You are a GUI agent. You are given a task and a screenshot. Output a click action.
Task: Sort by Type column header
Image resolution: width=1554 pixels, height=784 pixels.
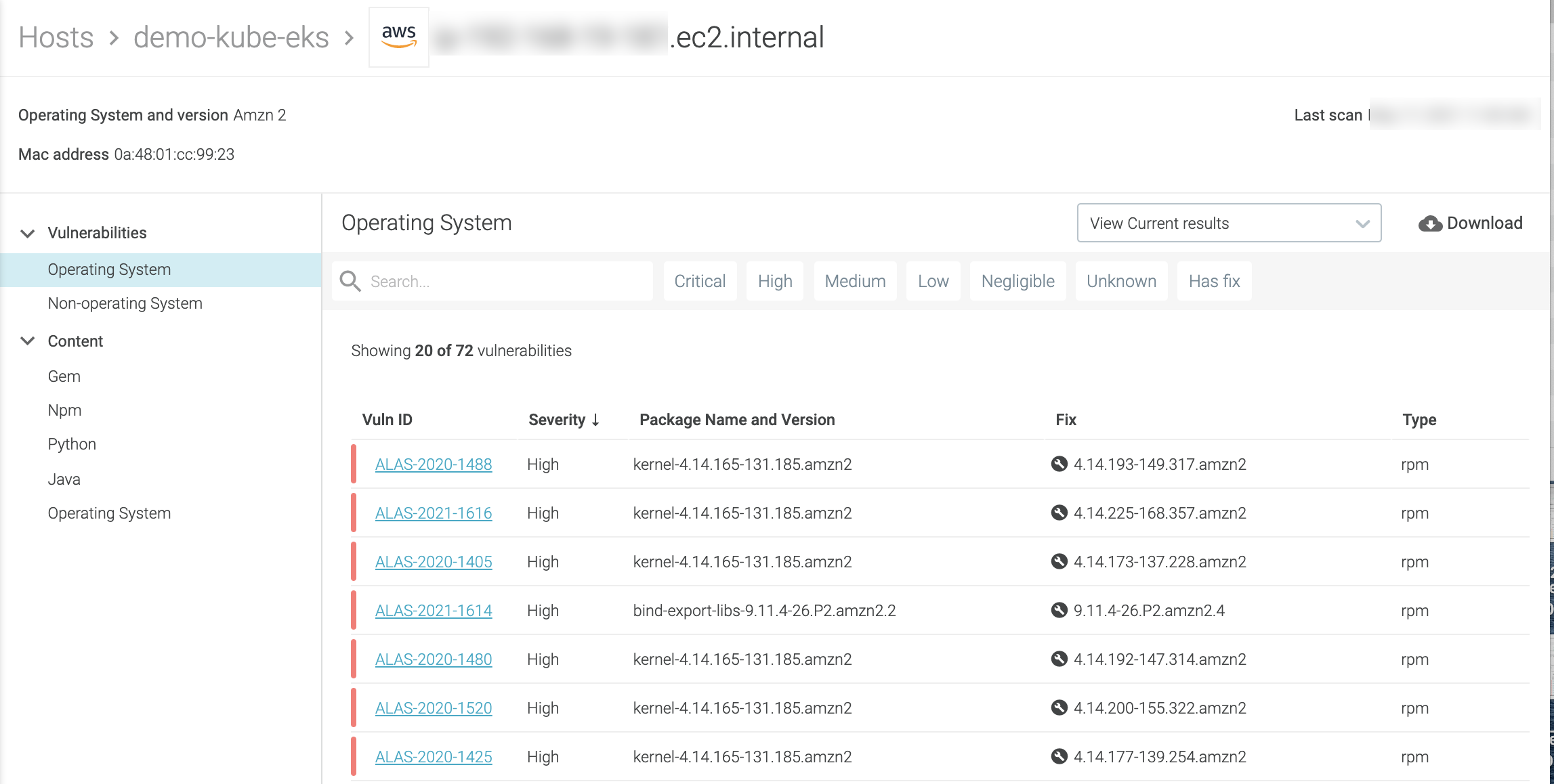click(1419, 420)
